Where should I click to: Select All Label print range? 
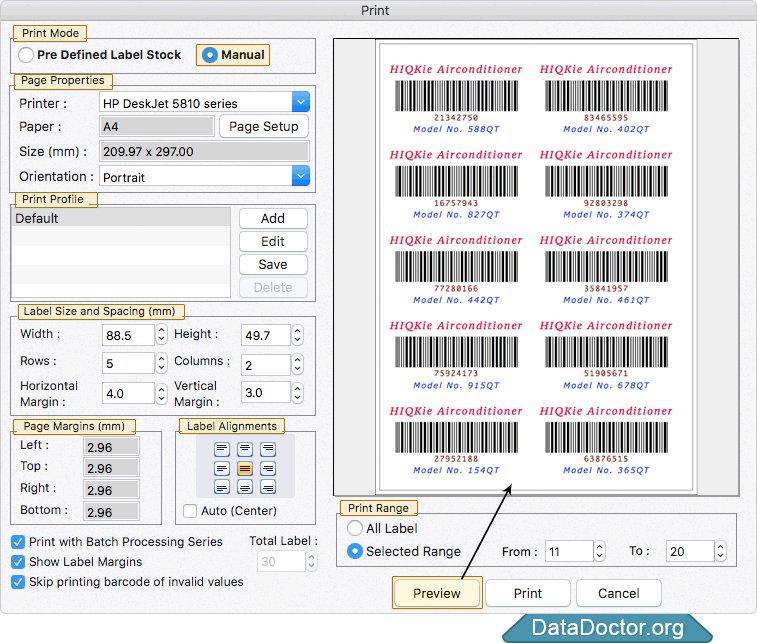tap(355, 528)
